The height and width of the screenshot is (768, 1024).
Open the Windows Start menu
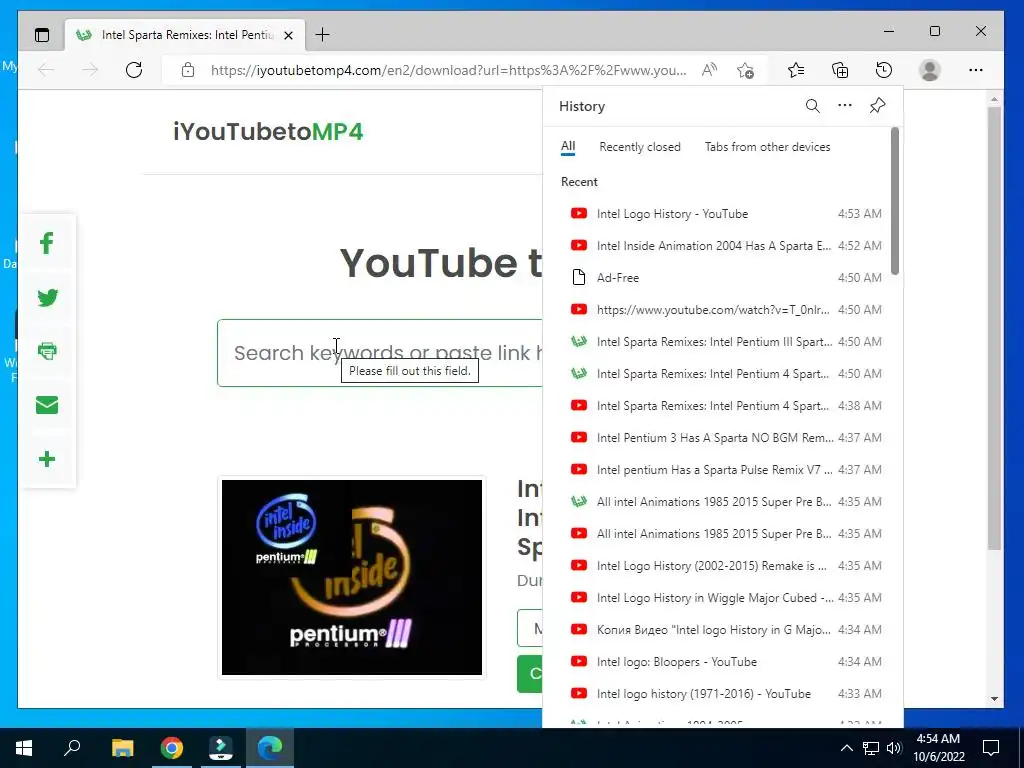[24, 748]
